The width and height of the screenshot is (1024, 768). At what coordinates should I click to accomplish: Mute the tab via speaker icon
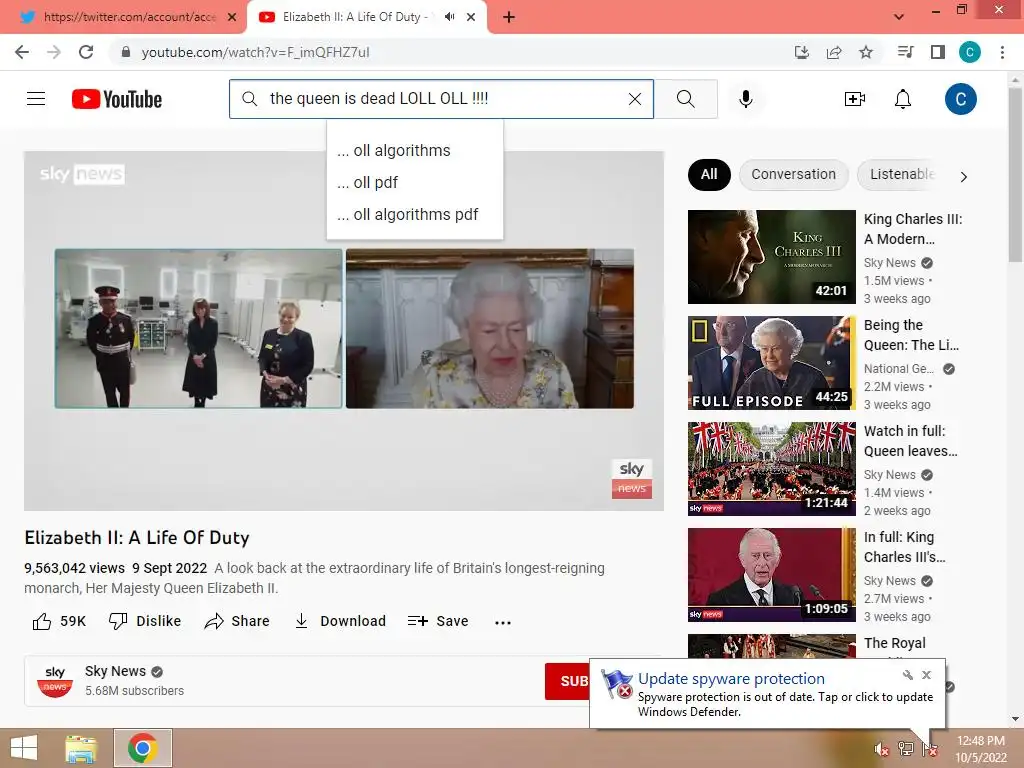click(449, 17)
